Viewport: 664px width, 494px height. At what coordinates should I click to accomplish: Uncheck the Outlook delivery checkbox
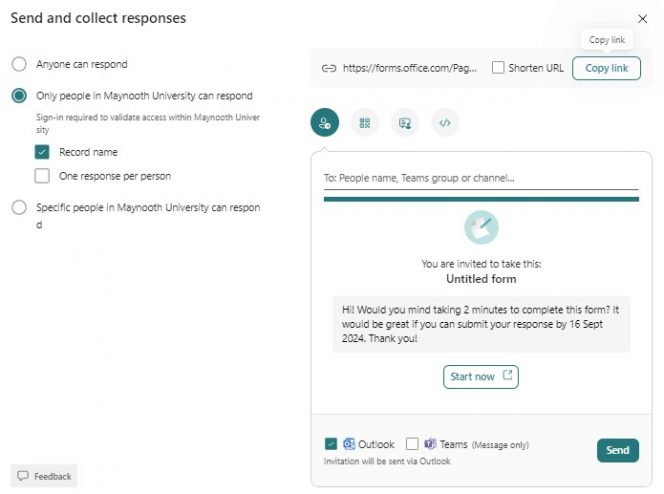[x=331, y=444]
